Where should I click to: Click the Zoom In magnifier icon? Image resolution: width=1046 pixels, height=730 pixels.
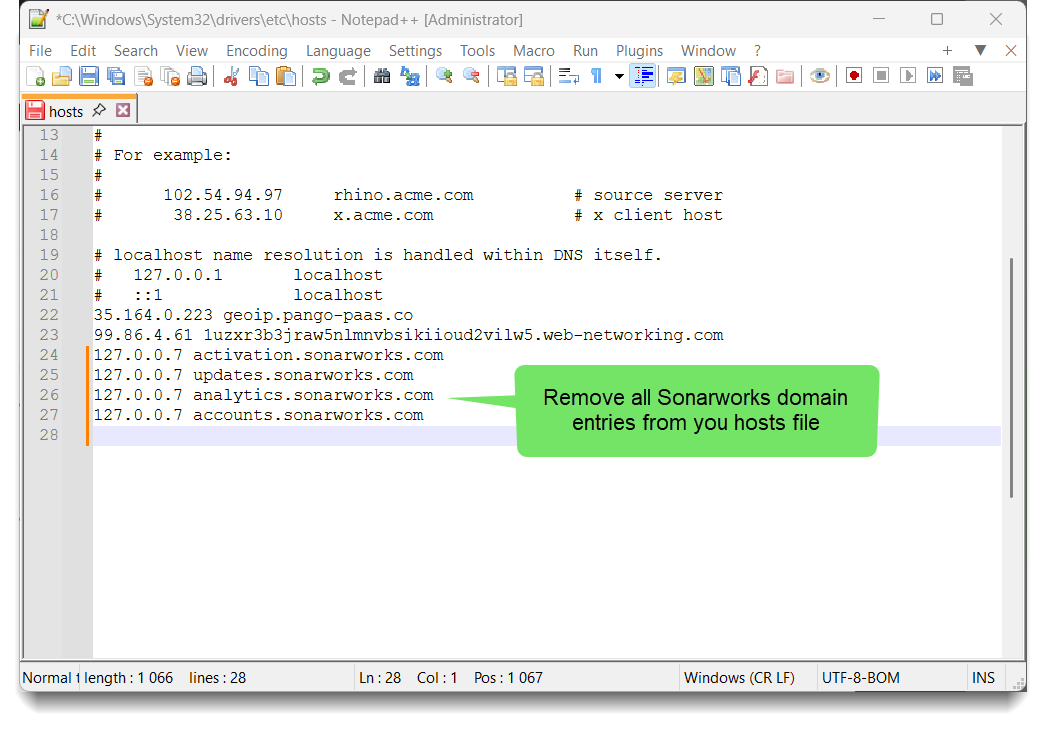[x=444, y=76]
